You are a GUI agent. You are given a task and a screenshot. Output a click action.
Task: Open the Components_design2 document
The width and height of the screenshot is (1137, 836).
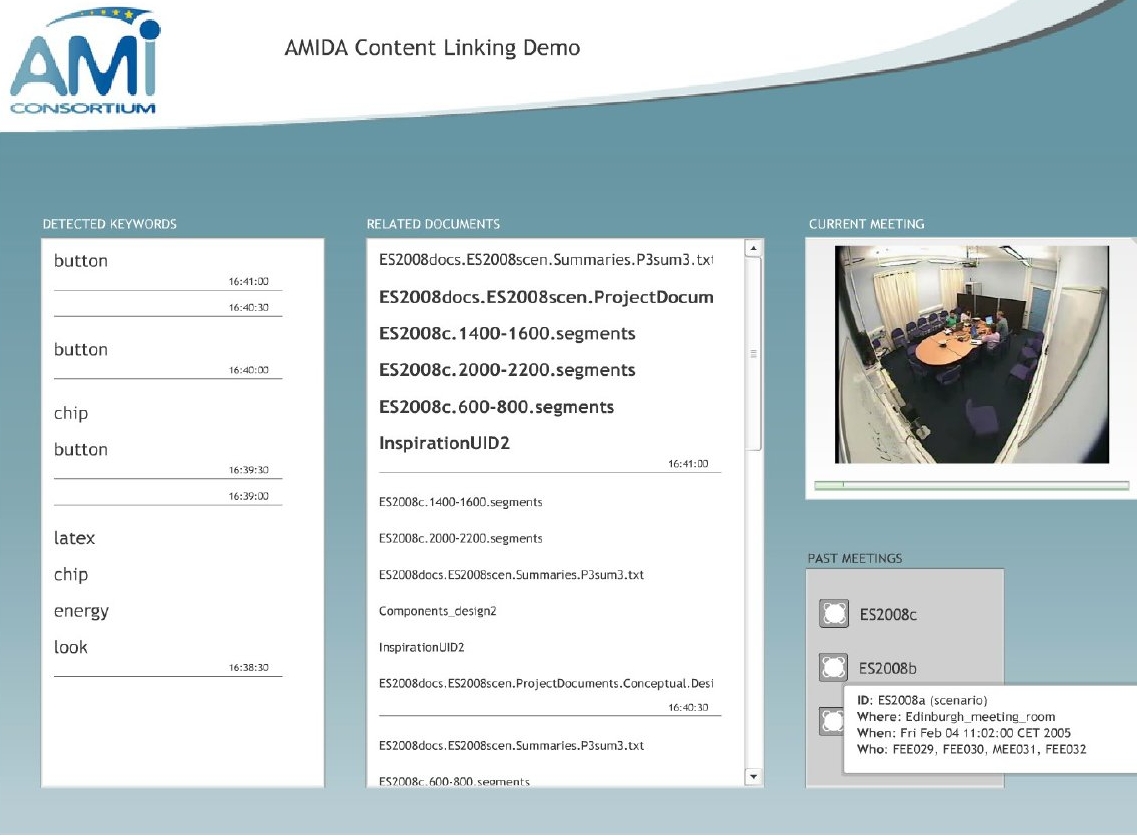click(x=437, y=611)
